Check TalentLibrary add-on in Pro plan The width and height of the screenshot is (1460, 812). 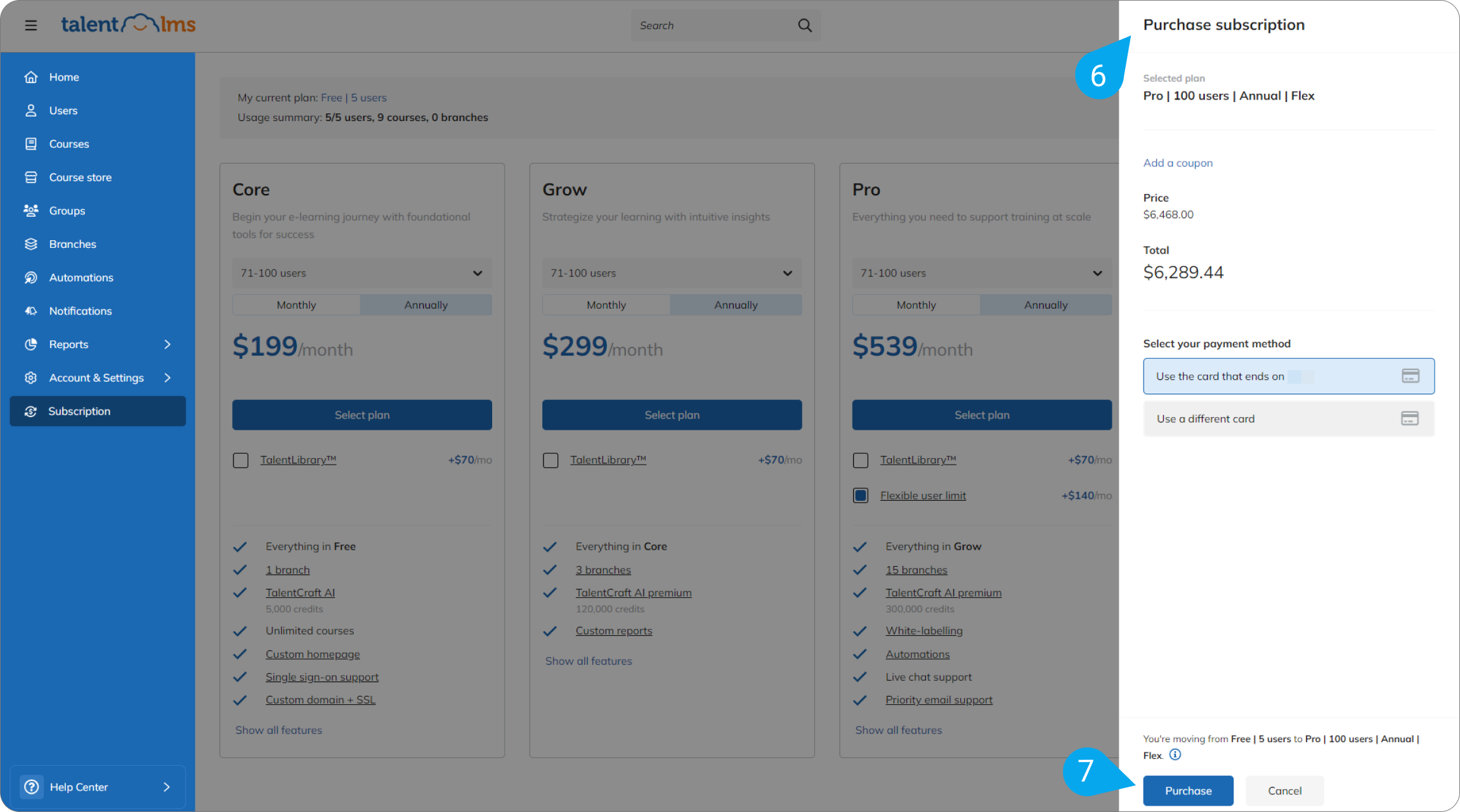(861, 460)
